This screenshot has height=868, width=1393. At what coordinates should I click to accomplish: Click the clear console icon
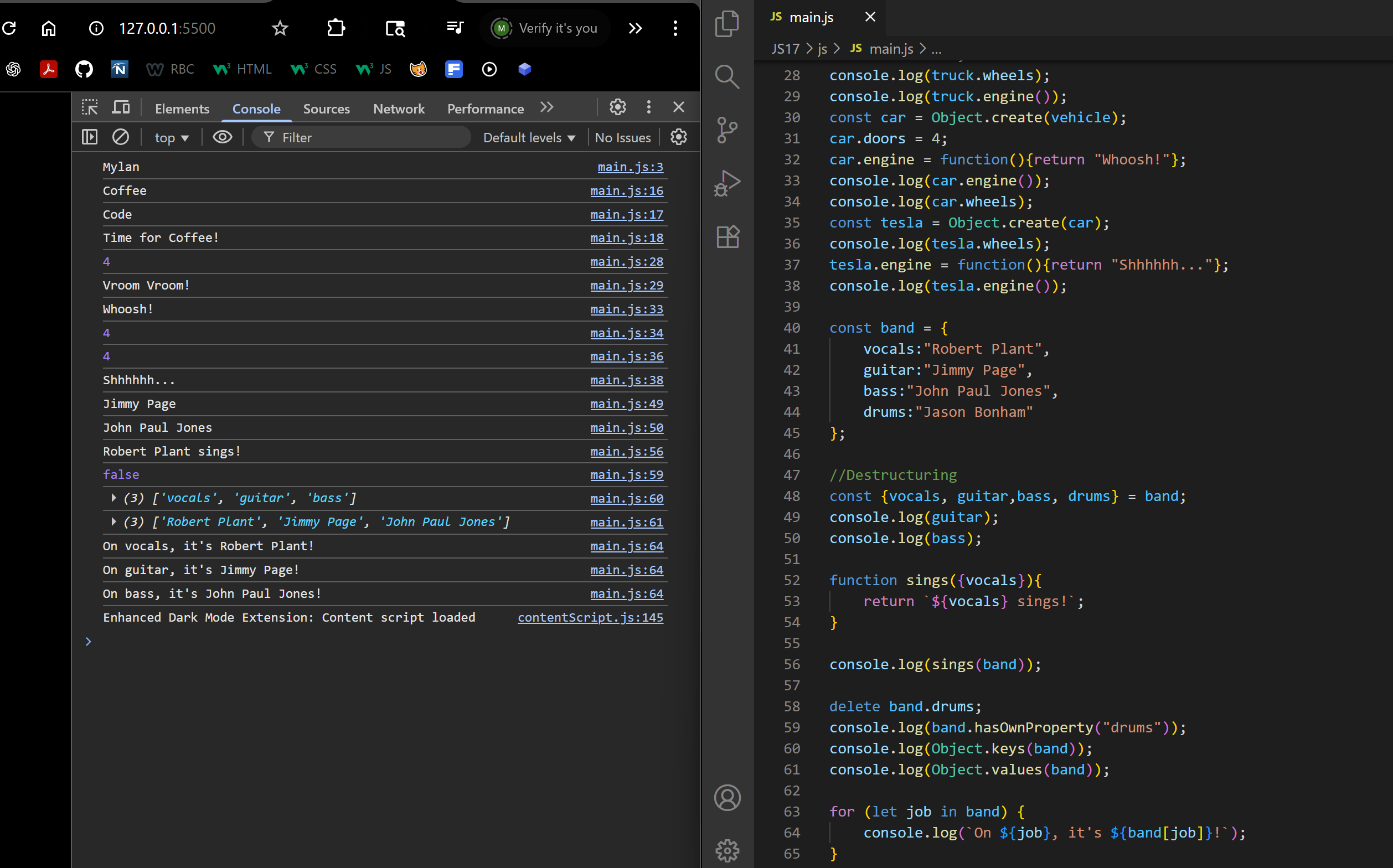coord(120,137)
